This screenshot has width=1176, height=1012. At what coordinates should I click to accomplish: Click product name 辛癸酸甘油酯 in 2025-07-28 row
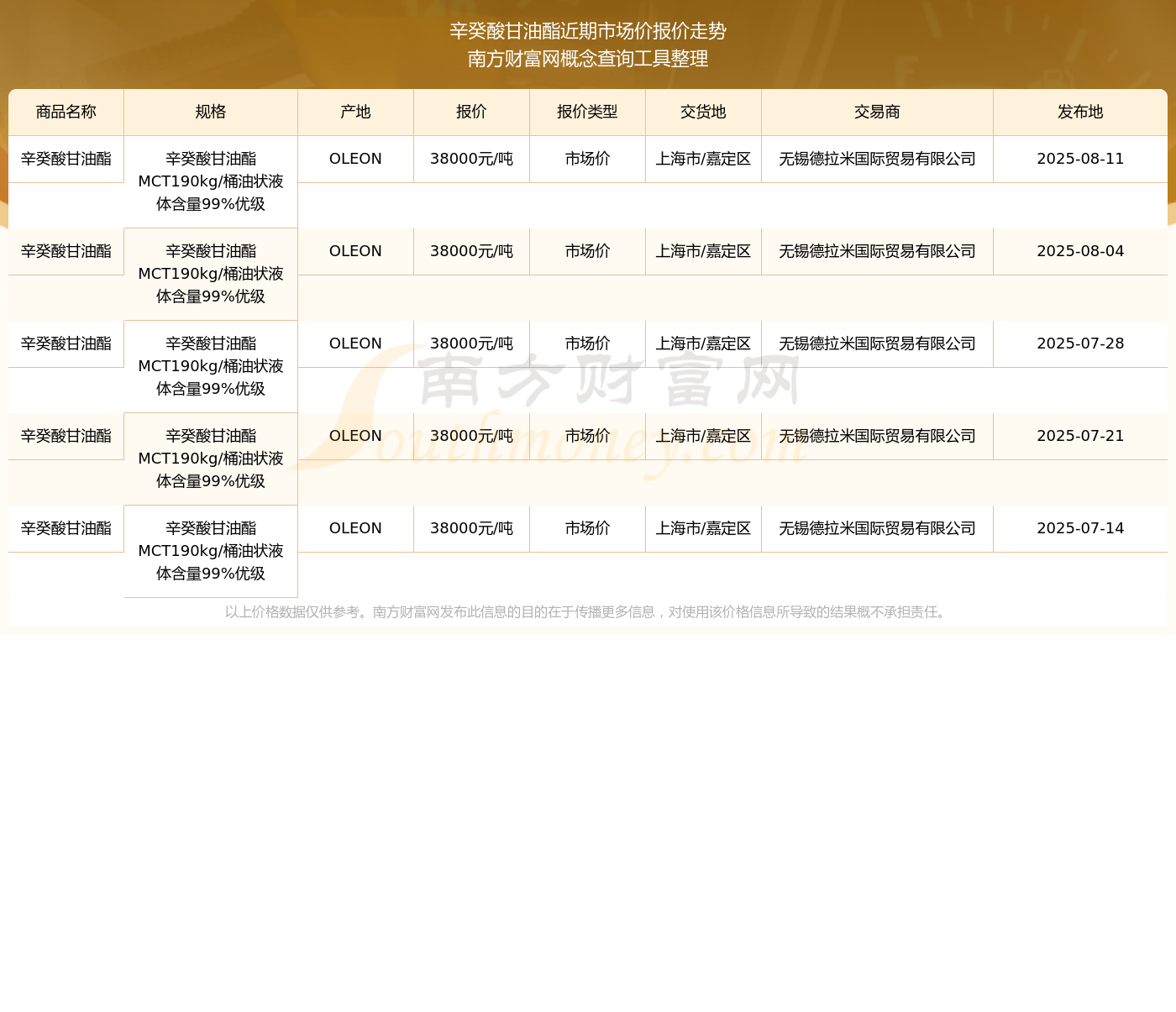pos(66,343)
